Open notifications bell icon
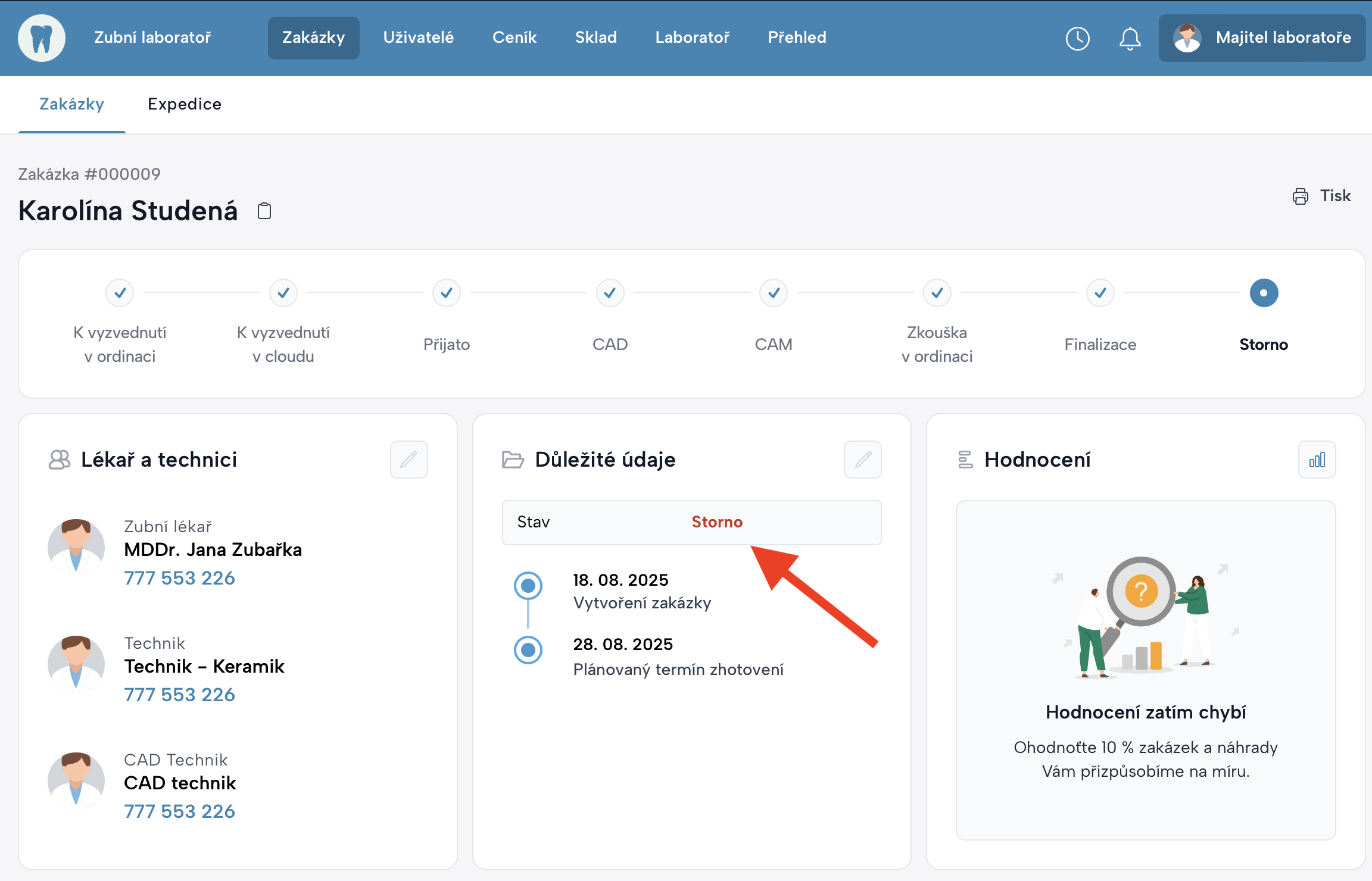 coord(1130,39)
